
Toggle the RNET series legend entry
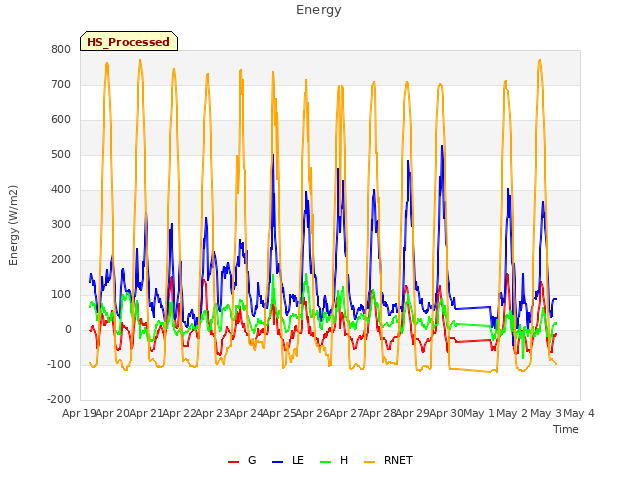coord(388,461)
